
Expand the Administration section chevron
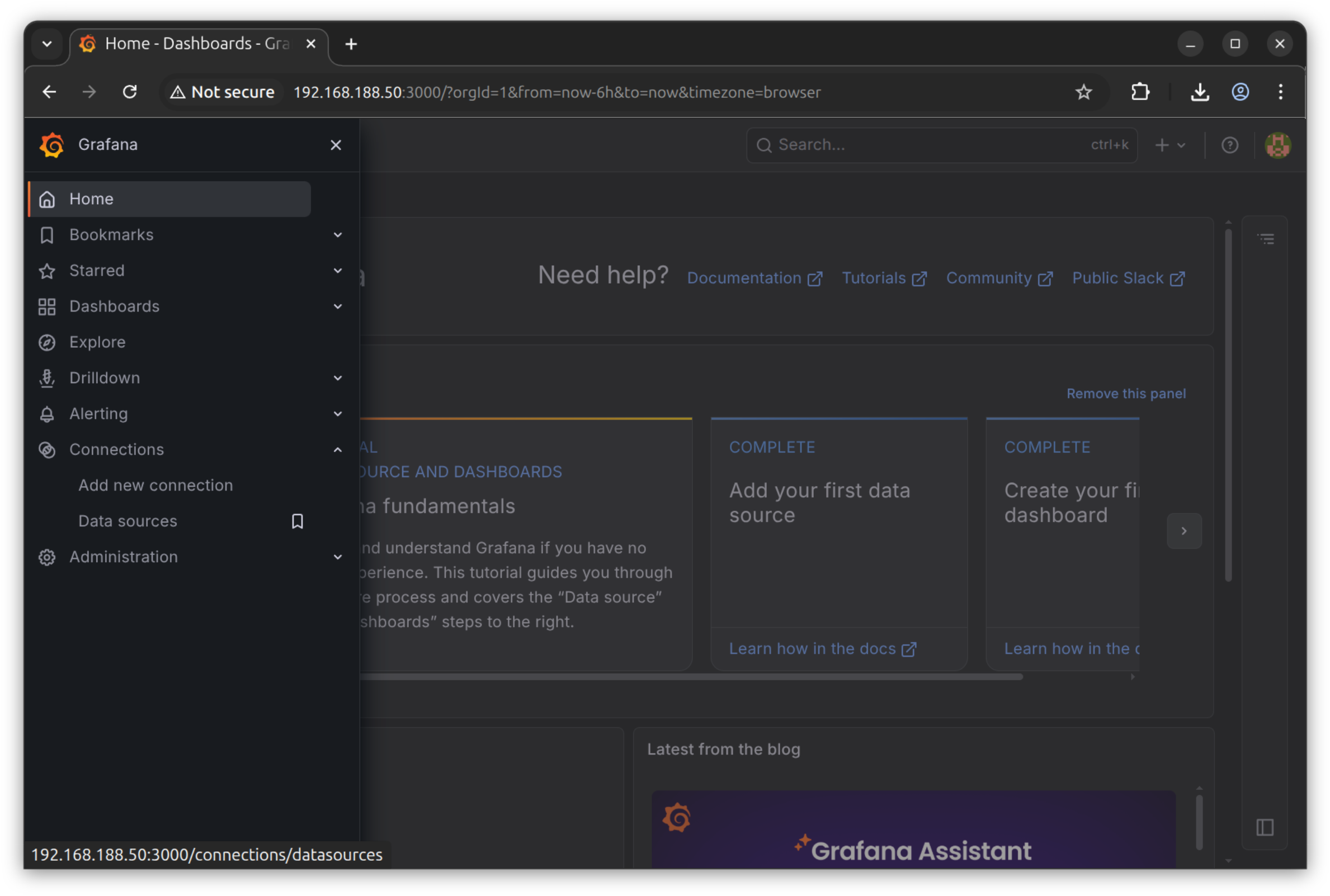[x=338, y=557]
